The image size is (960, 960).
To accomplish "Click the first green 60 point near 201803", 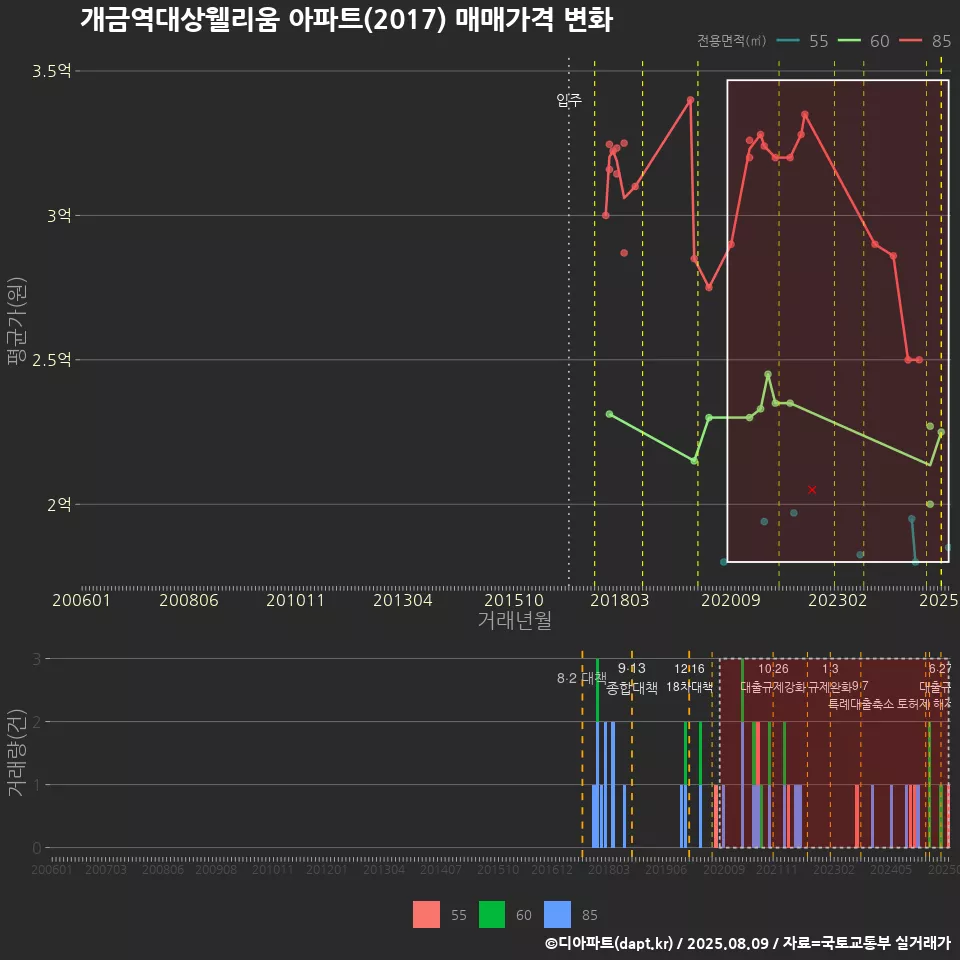I will (x=609, y=414).
